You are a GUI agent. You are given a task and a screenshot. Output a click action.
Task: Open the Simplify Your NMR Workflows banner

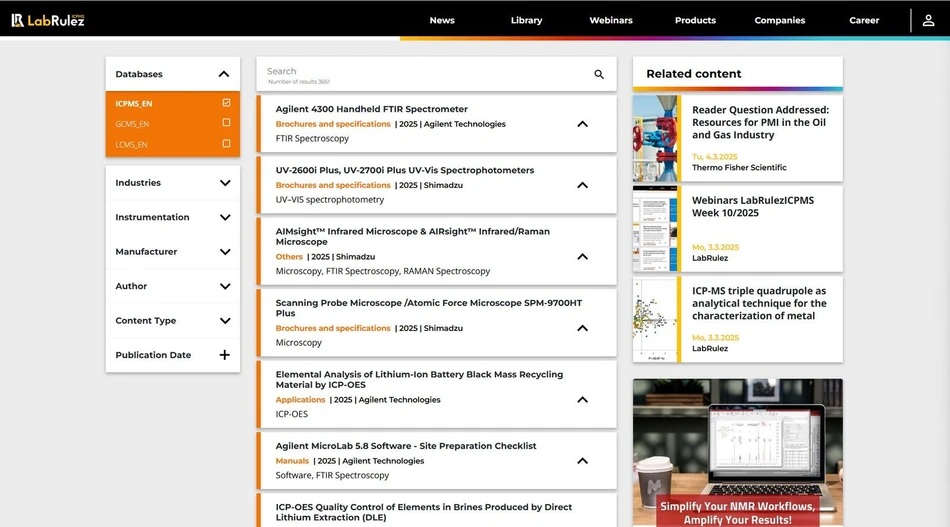click(737, 452)
